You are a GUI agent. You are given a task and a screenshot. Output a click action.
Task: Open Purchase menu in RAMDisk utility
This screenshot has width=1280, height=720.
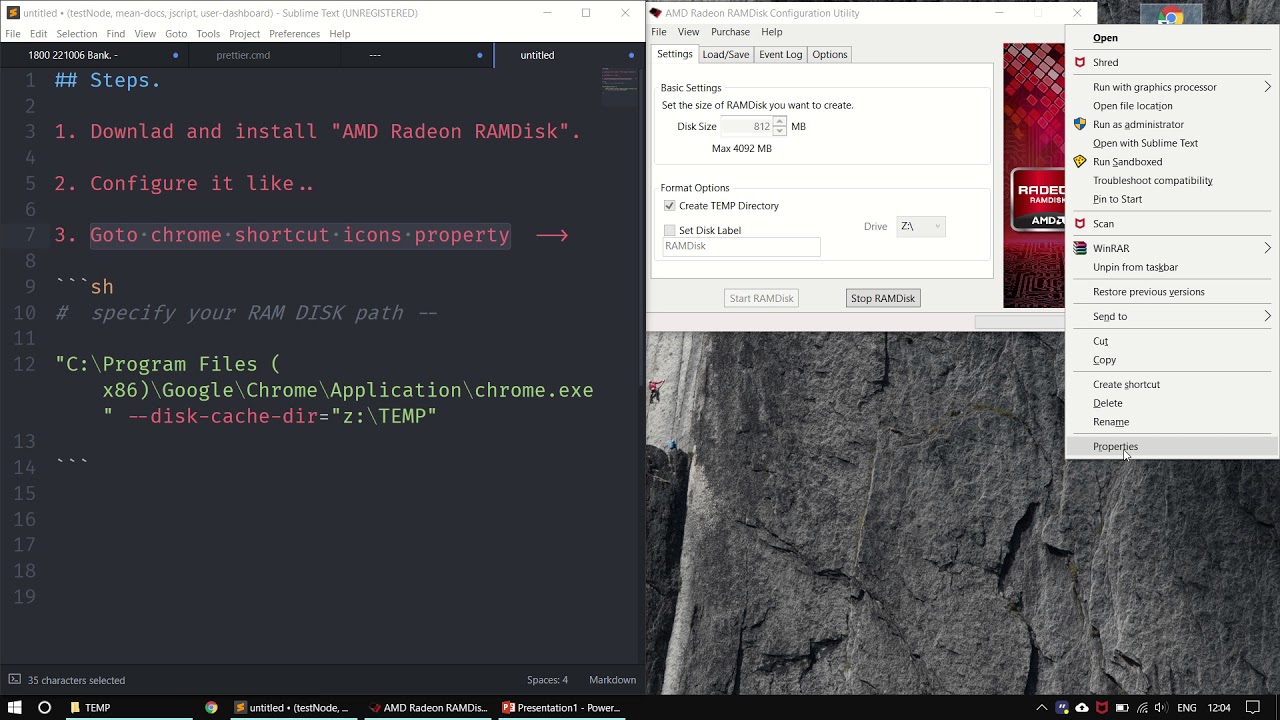click(730, 32)
